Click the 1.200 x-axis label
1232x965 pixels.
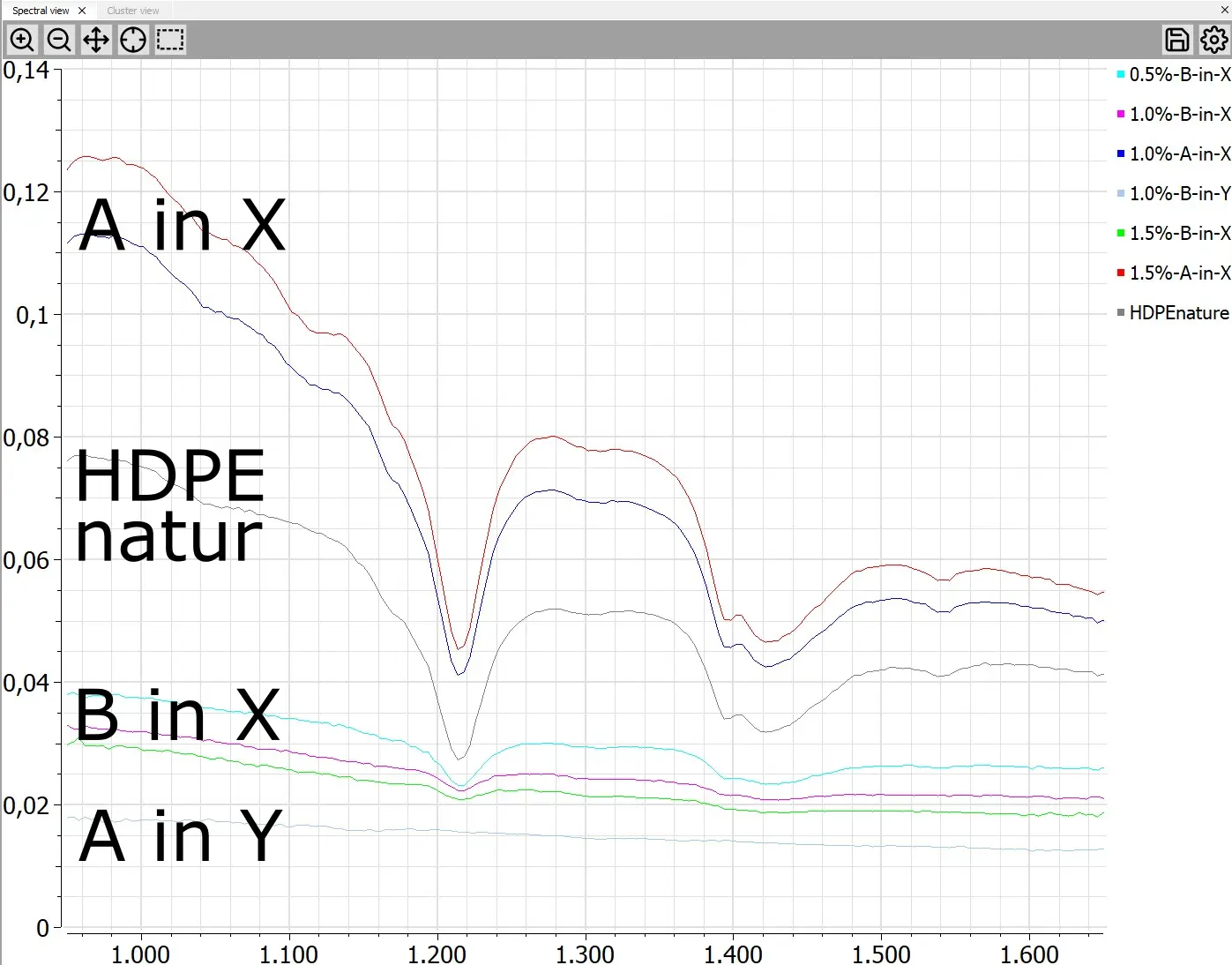coord(437,954)
